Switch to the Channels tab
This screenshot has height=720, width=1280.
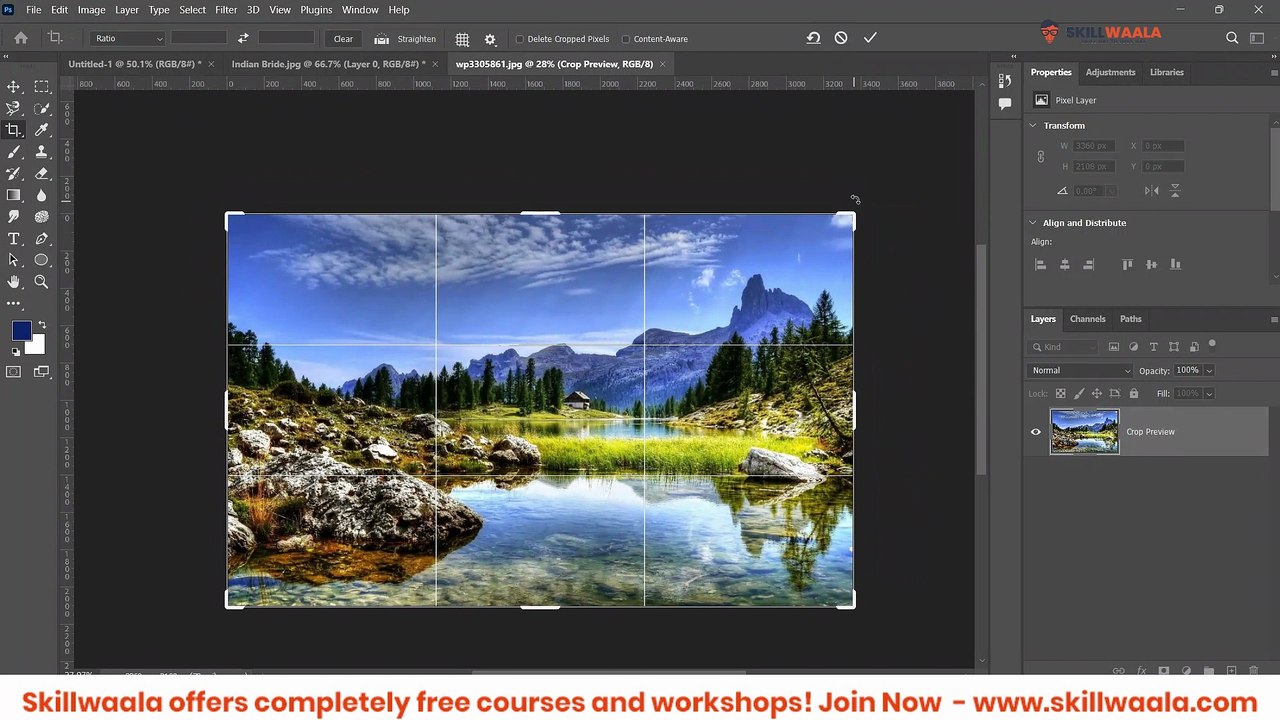[1088, 319]
